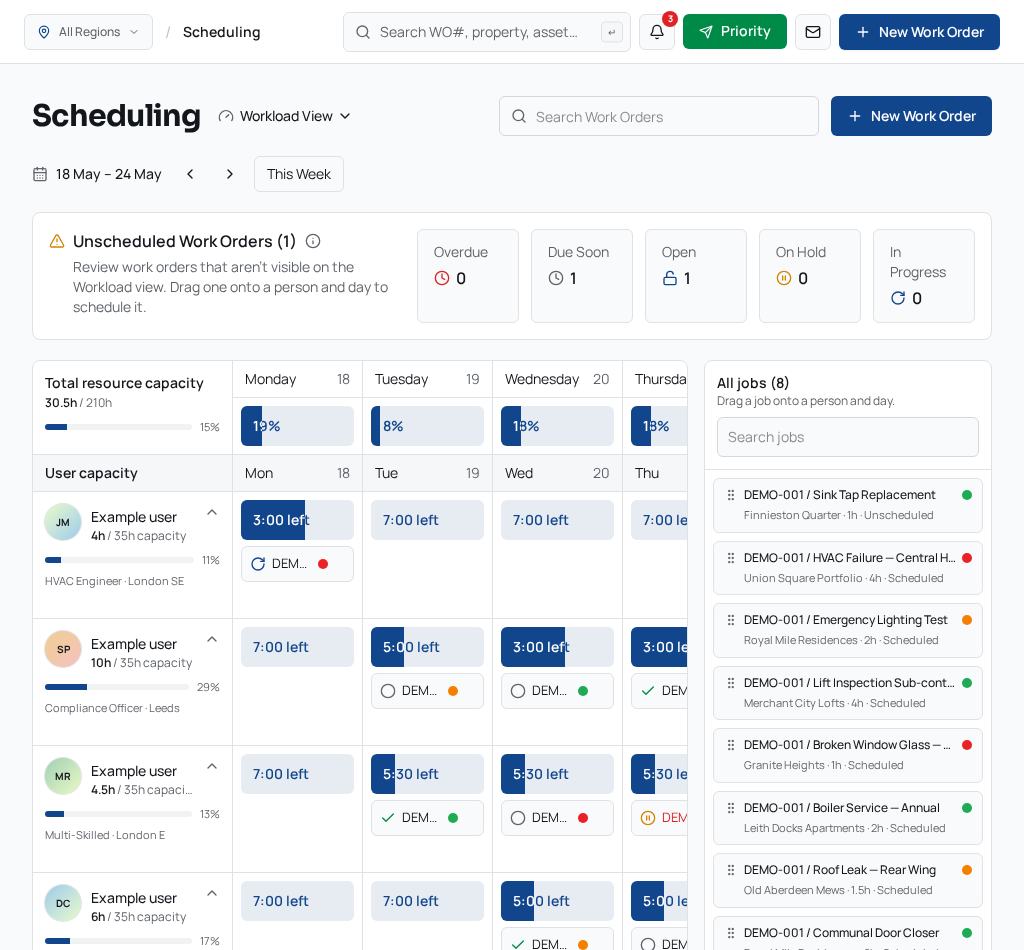Click MR's Wednesday 5:30 left slot

tap(557, 774)
